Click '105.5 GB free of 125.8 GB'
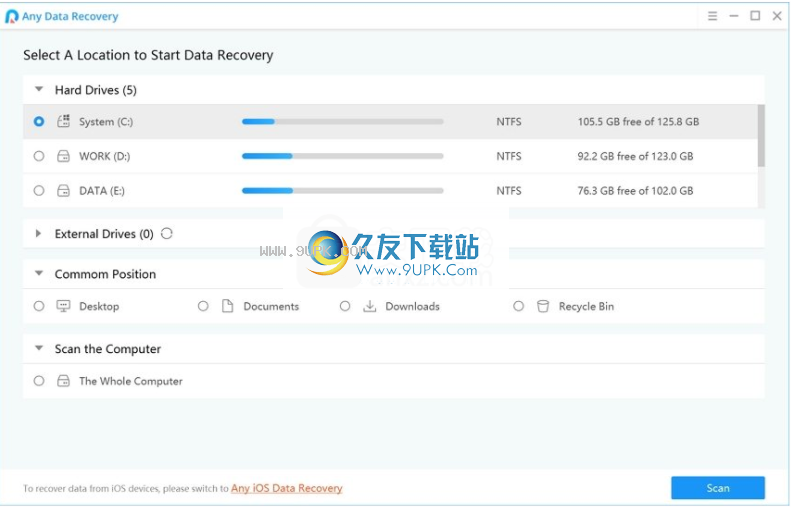 pyautogui.click(x=638, y=121)
